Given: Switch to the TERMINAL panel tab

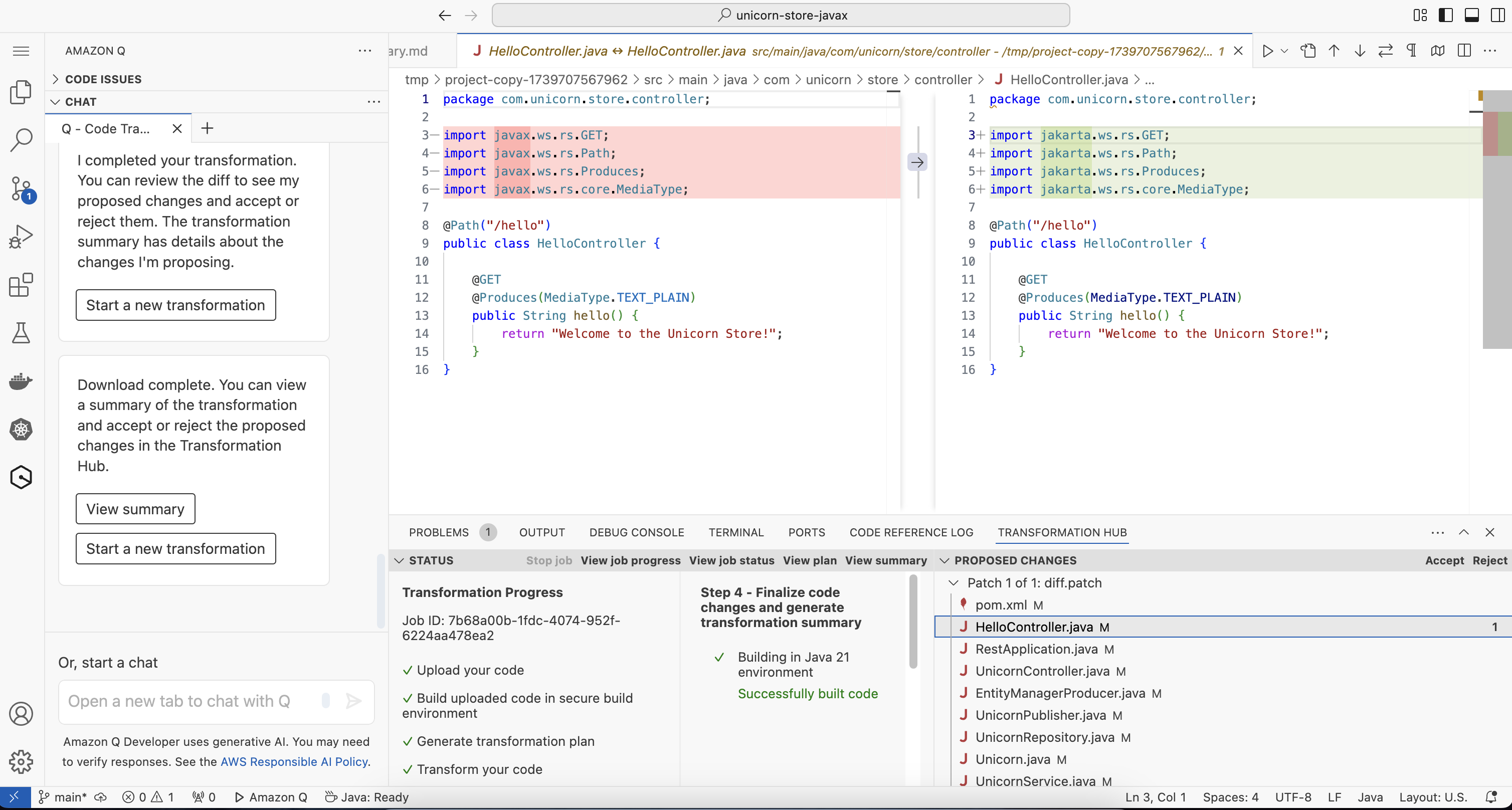Looking at the screenshot, I should pyautogui.click(x=735, y=532).
